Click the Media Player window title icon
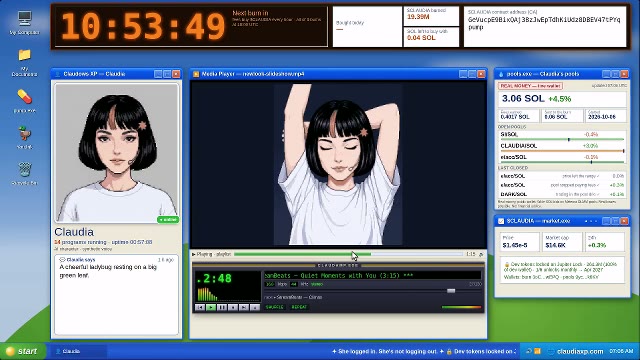The height and width of the screenshot is (360, 640). click(x=196, y=74)
